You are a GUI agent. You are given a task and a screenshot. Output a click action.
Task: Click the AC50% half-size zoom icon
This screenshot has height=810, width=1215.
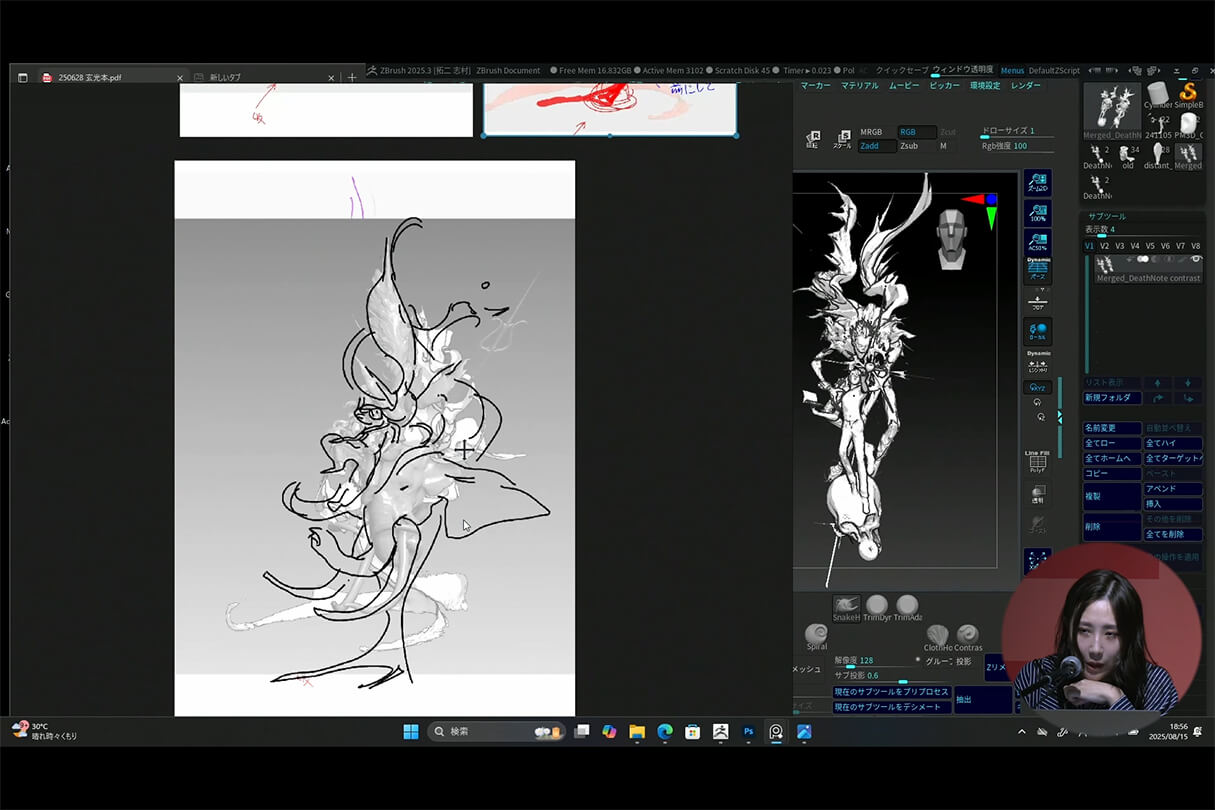point(1037,243)
